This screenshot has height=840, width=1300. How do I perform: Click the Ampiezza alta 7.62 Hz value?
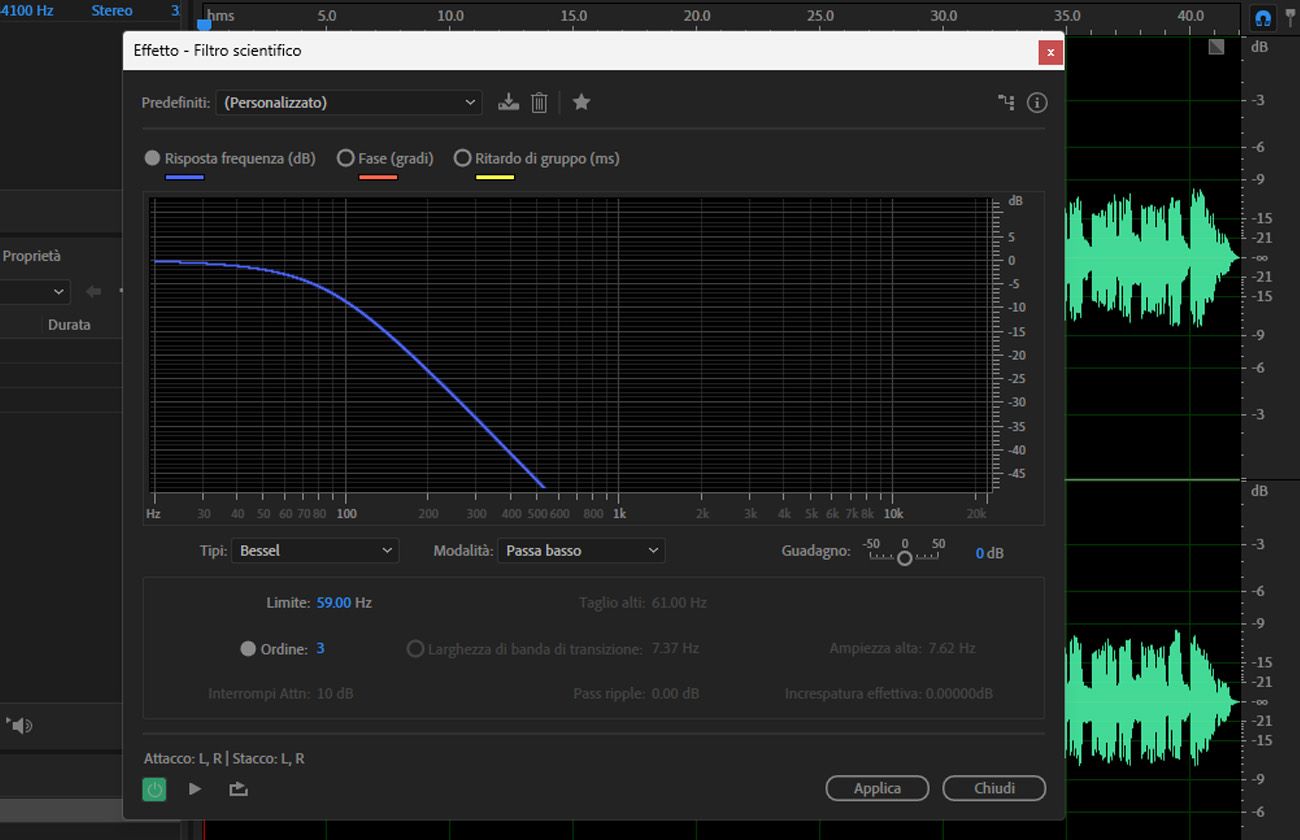pyautogui.click(x=952, y=648)
